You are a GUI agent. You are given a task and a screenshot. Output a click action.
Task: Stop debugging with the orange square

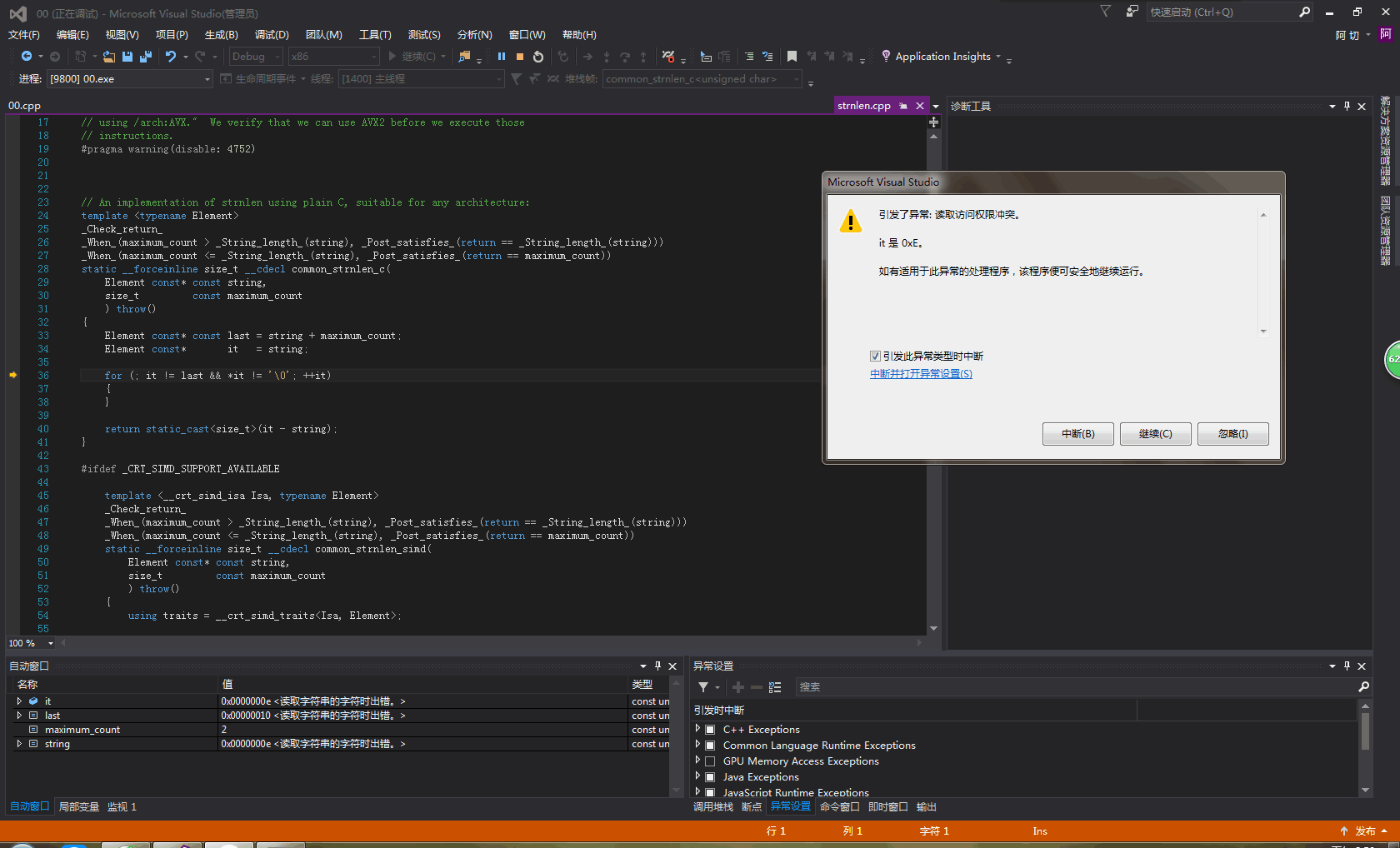coord(520,57)
